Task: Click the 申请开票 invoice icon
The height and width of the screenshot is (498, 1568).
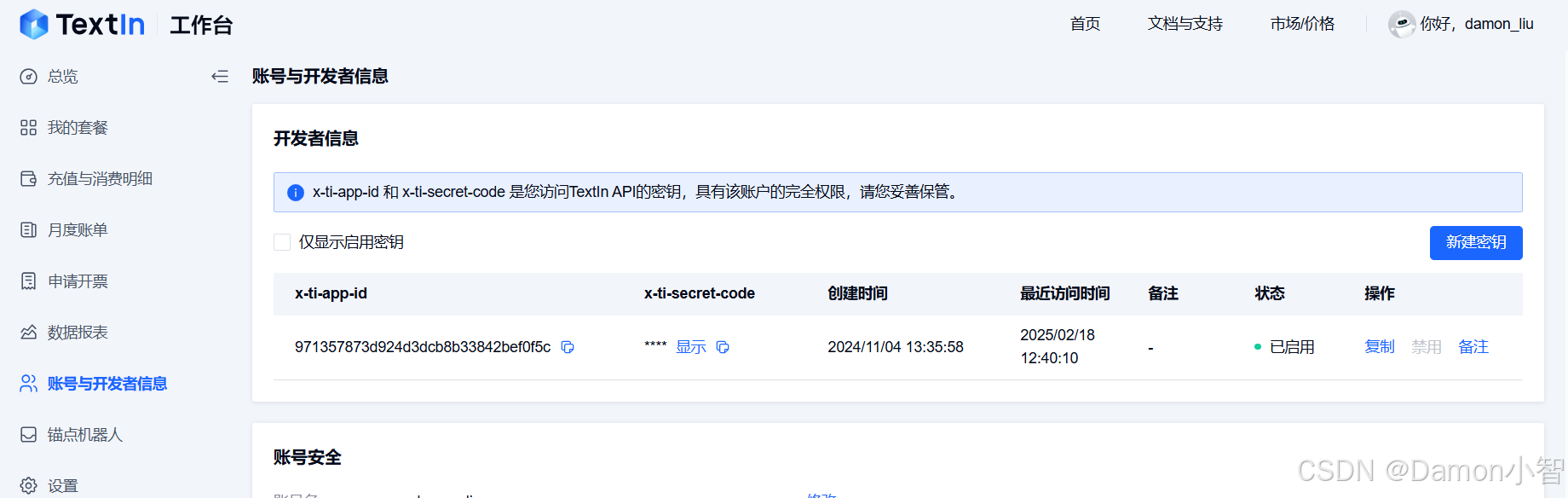Action: 29,281
